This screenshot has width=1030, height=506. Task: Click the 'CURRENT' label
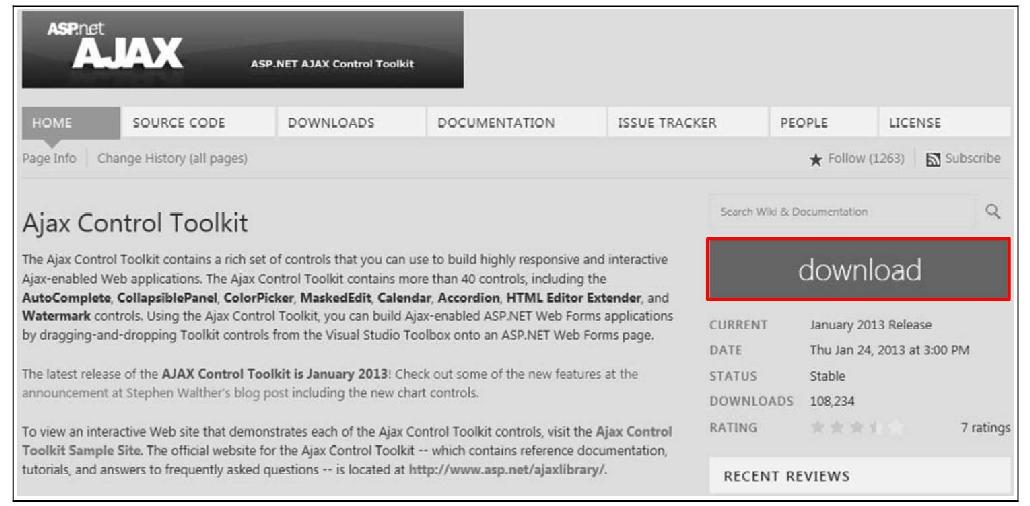click(738, 325)
